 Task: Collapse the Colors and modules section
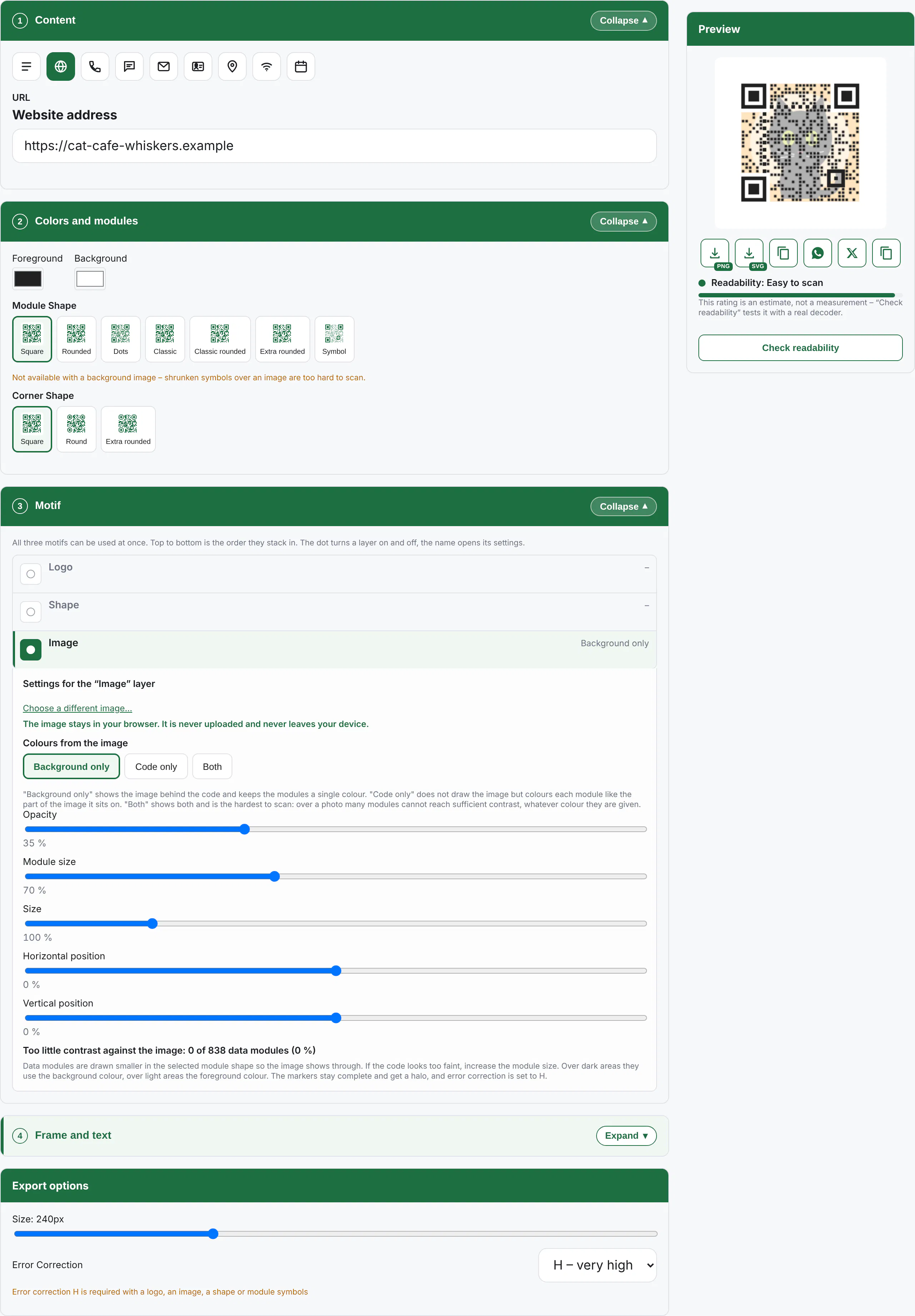tap(624, 222)
